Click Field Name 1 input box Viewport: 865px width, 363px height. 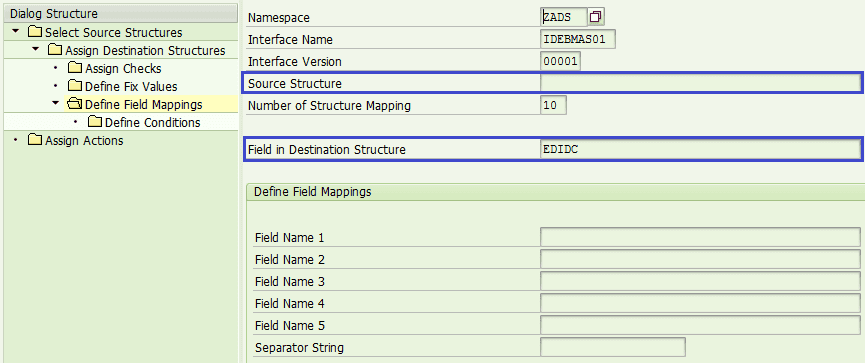tap(700, 237)
